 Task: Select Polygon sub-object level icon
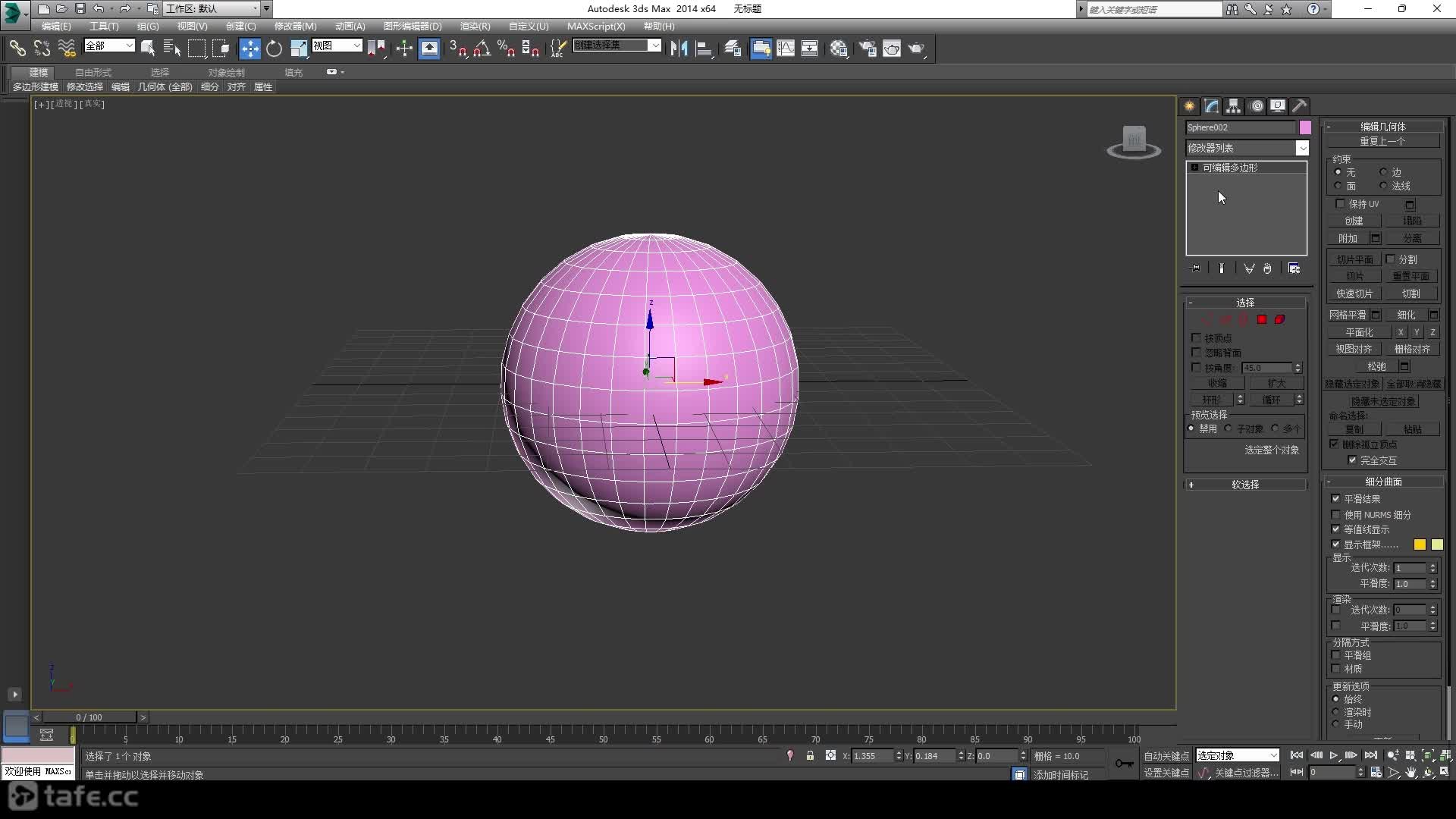pyautogui.click(x=1262, y=320)
